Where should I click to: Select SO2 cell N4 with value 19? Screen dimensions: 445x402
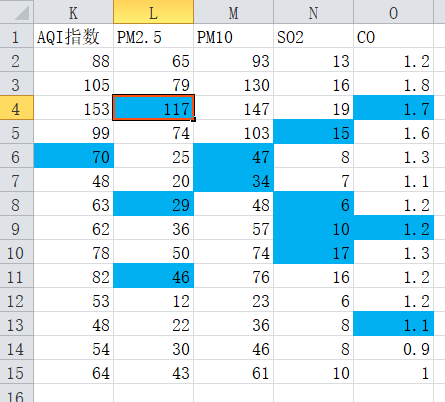tap(314, 108)
